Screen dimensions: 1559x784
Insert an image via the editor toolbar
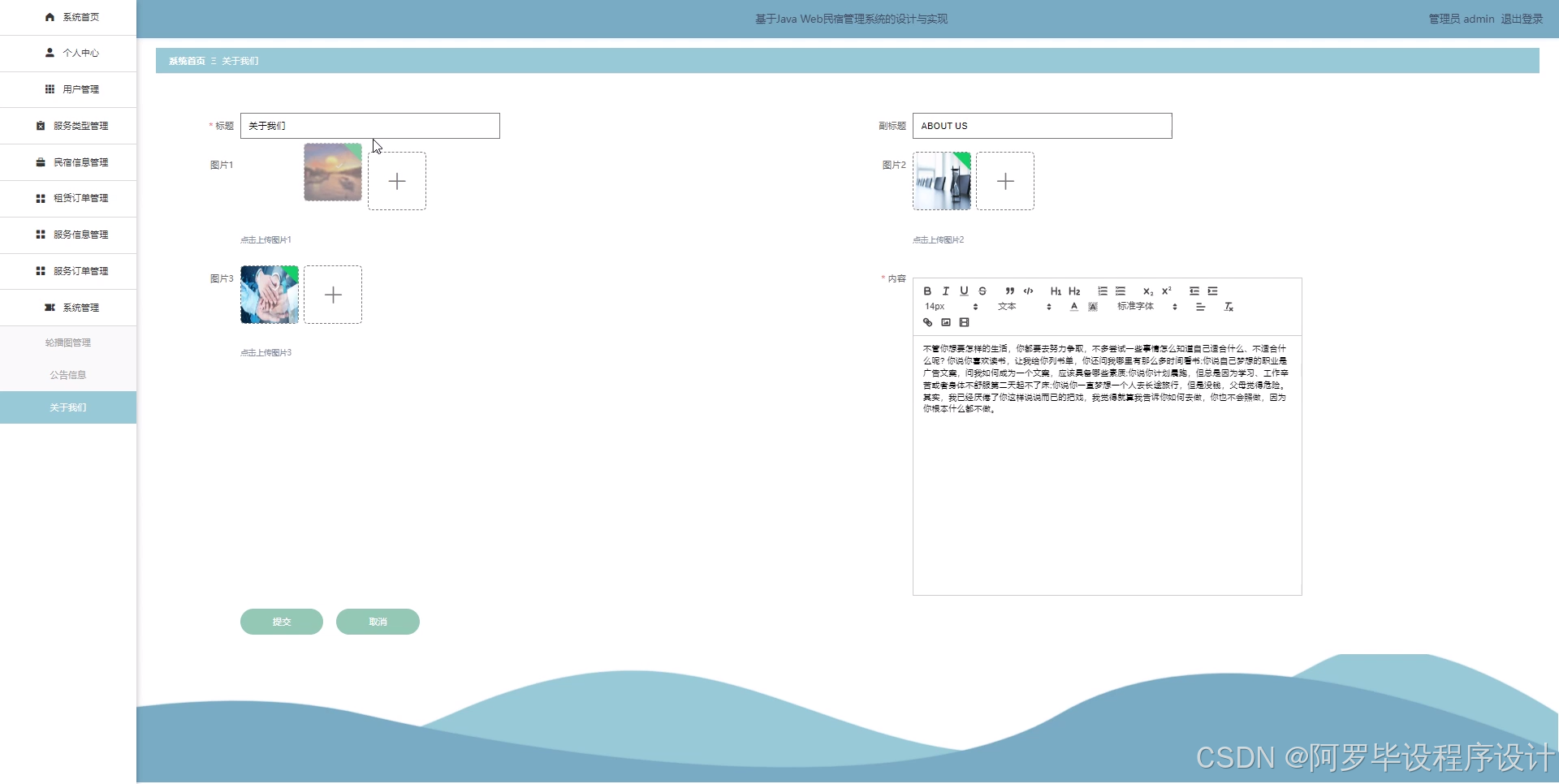point(945,322)
